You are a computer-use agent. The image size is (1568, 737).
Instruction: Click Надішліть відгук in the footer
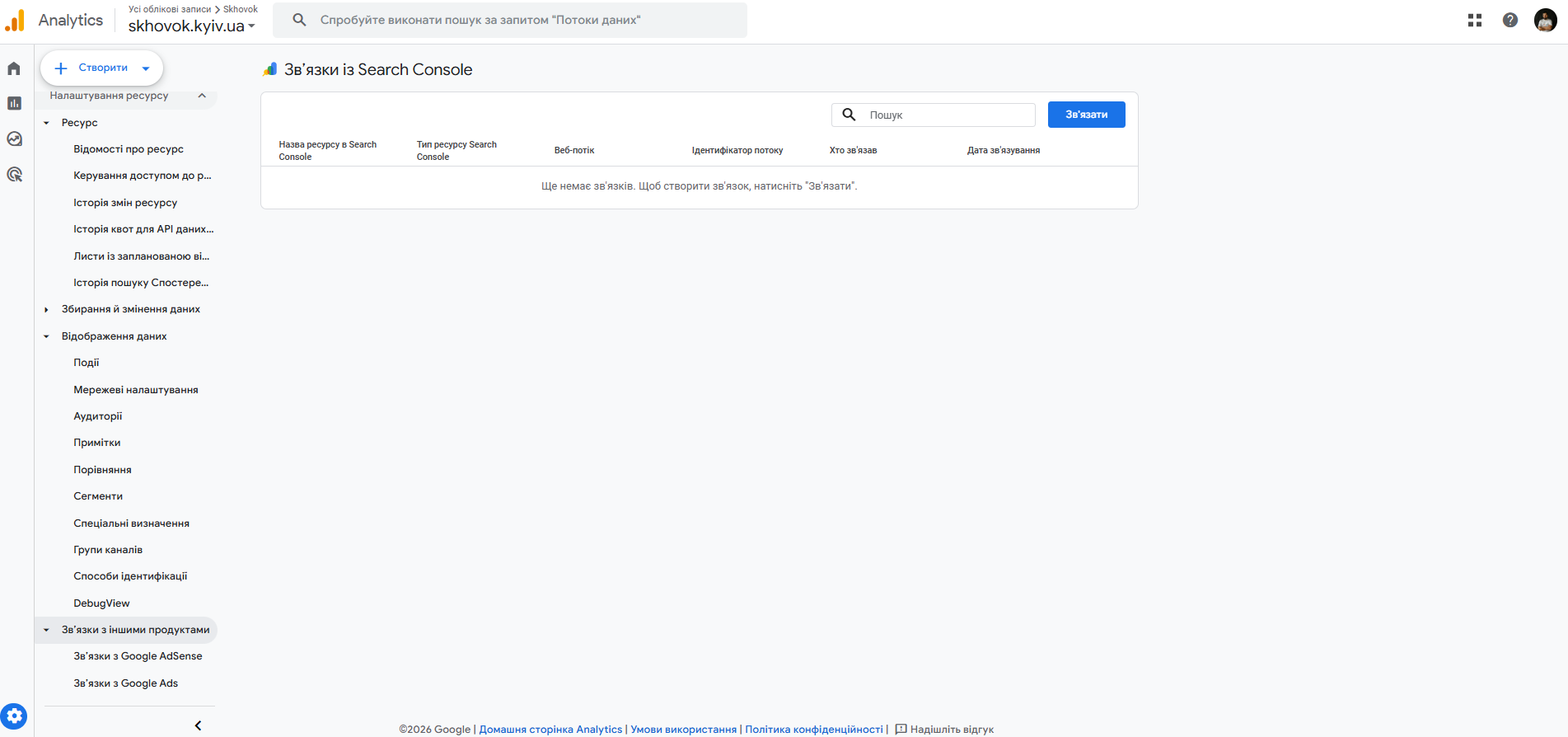pos(952,730)
